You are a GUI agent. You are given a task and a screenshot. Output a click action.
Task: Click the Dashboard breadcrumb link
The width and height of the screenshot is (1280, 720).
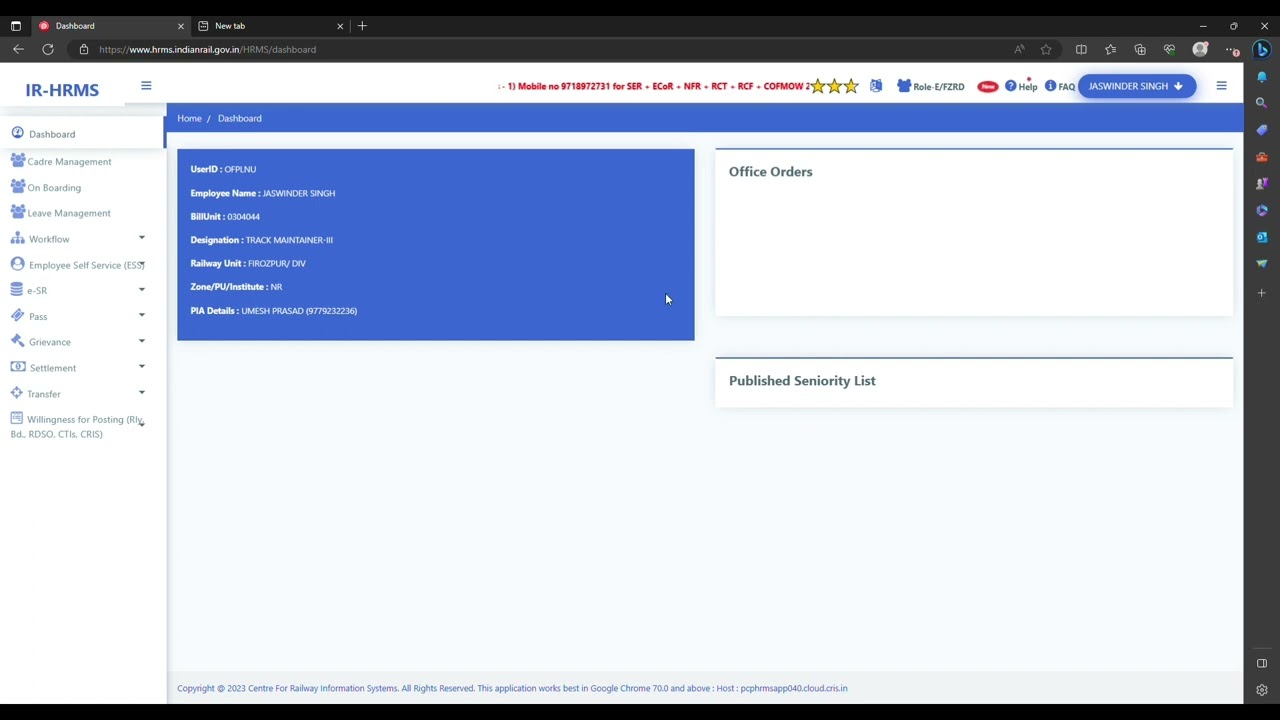(x=239, y=118)
